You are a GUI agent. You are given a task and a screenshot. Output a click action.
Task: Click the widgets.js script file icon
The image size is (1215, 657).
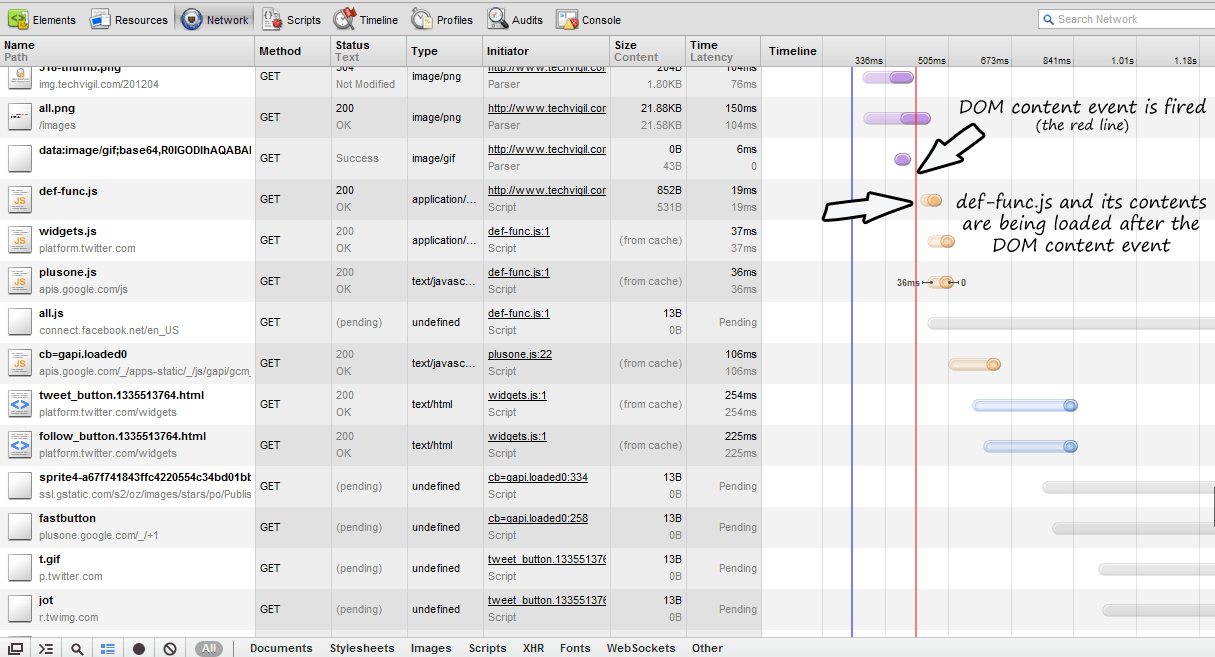click(x=20, y=240)
